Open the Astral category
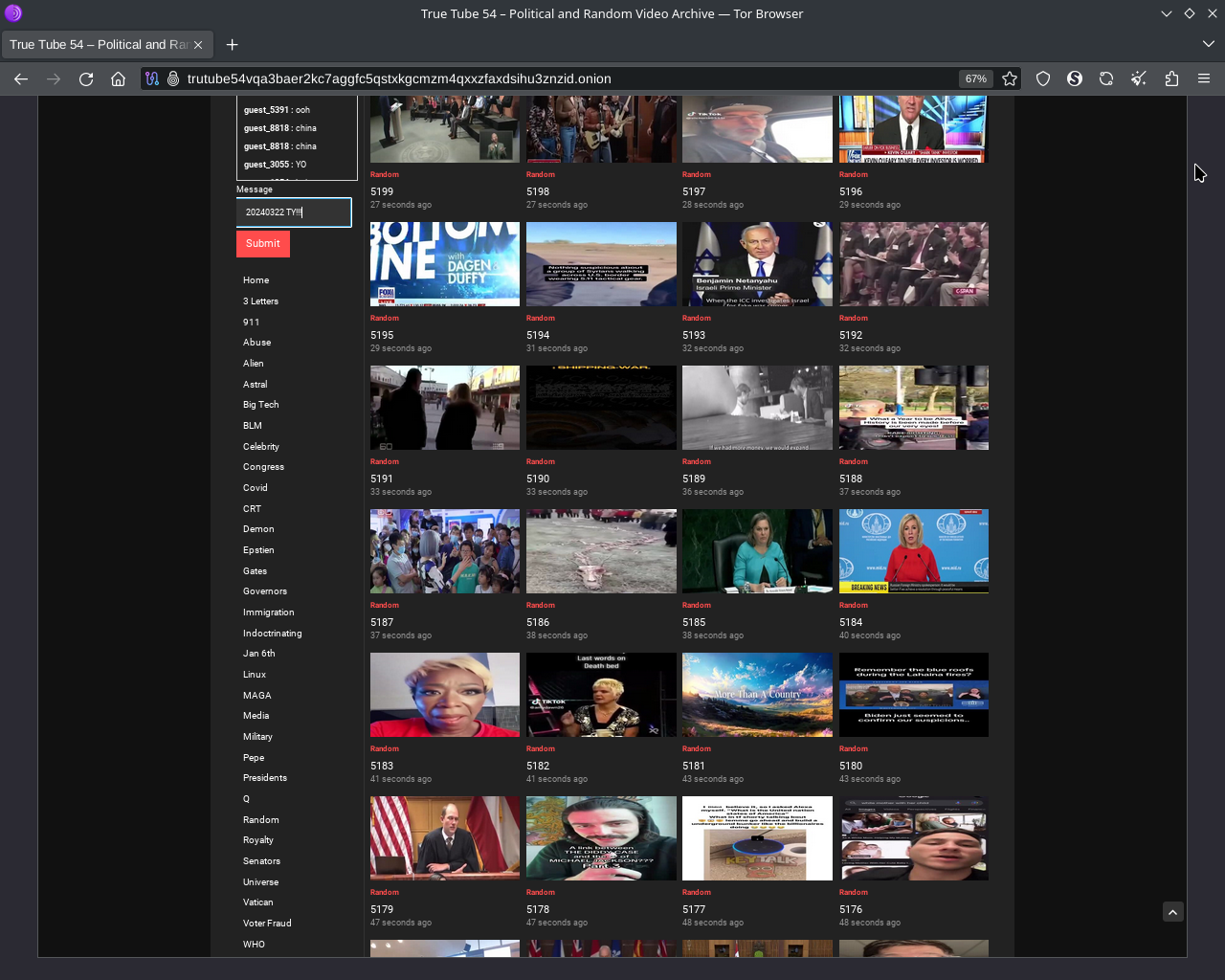This screenshot has width=1225, height=980. 256,385
